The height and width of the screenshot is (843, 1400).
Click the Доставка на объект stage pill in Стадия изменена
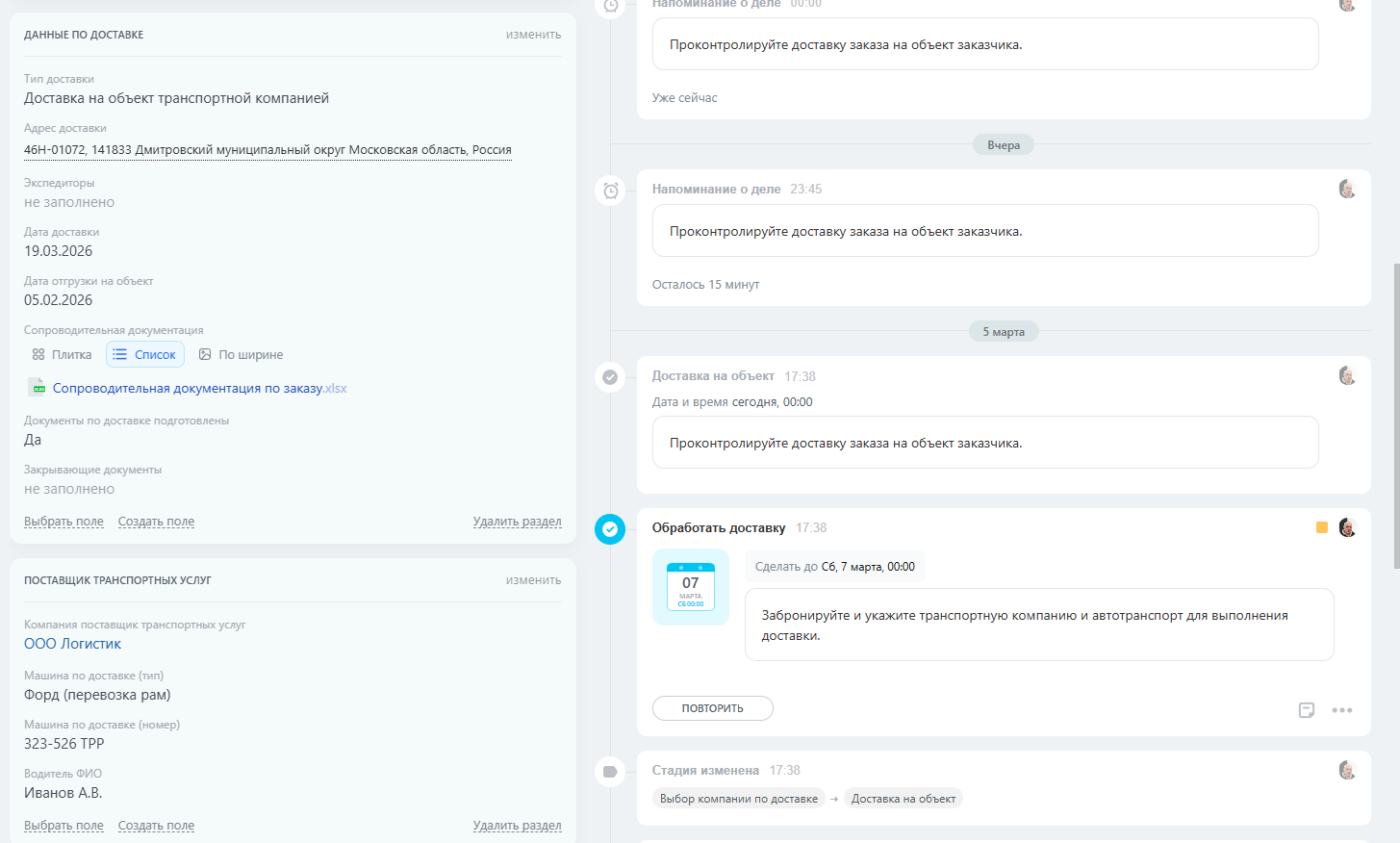coord(904,799)
